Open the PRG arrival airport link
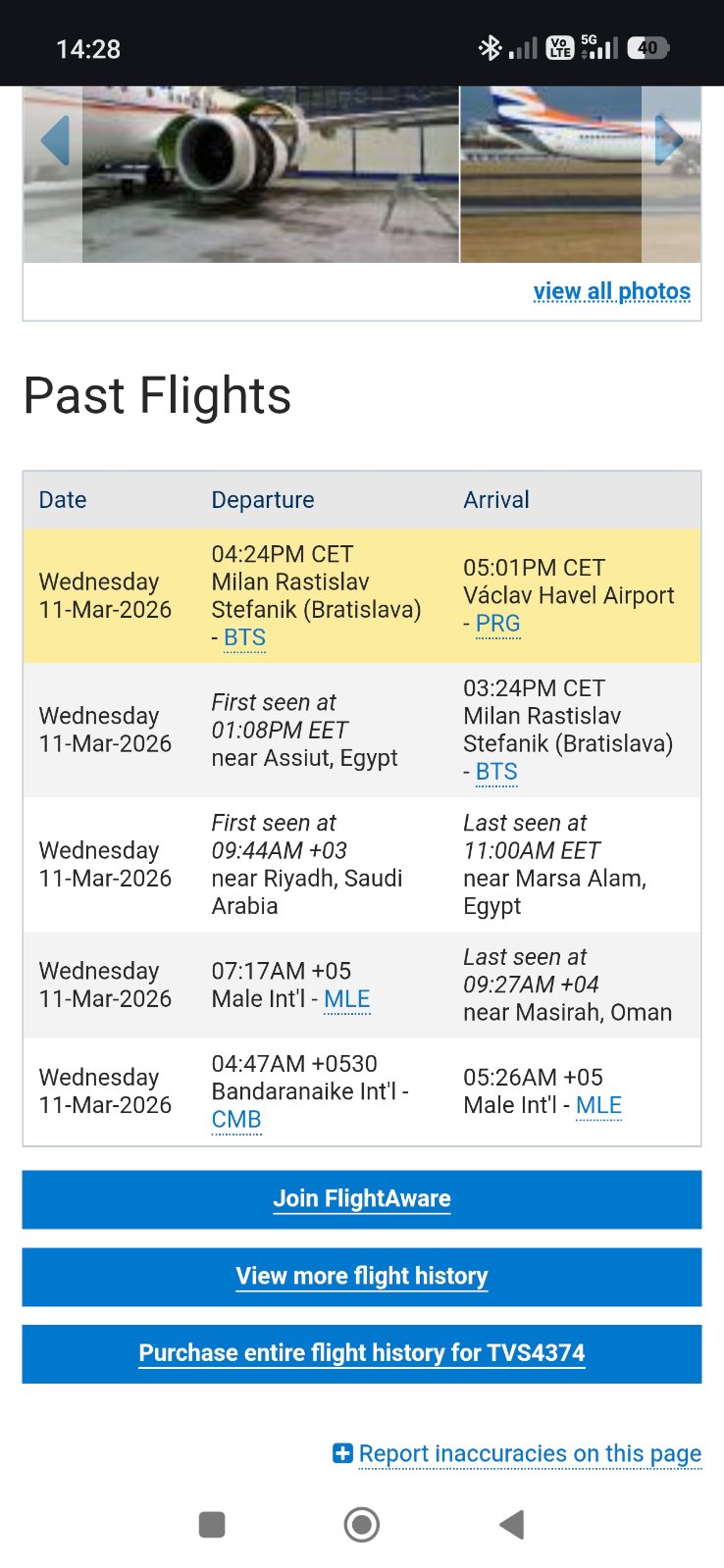Viewport: 724px width, 1568px height. coord(497,624)
